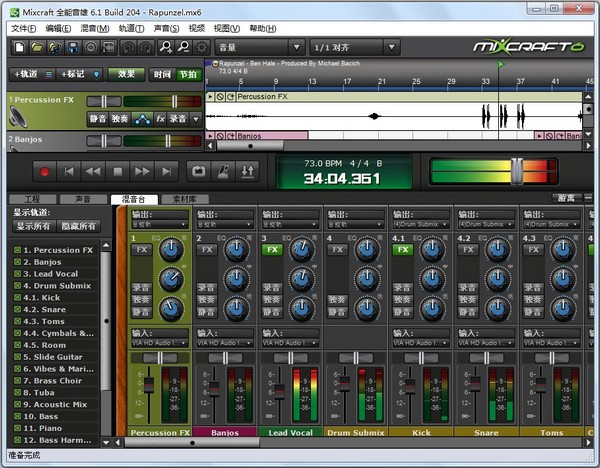Toggle the metronome icon
This screenshot has width=600, height=468.
tap(223, 171)
